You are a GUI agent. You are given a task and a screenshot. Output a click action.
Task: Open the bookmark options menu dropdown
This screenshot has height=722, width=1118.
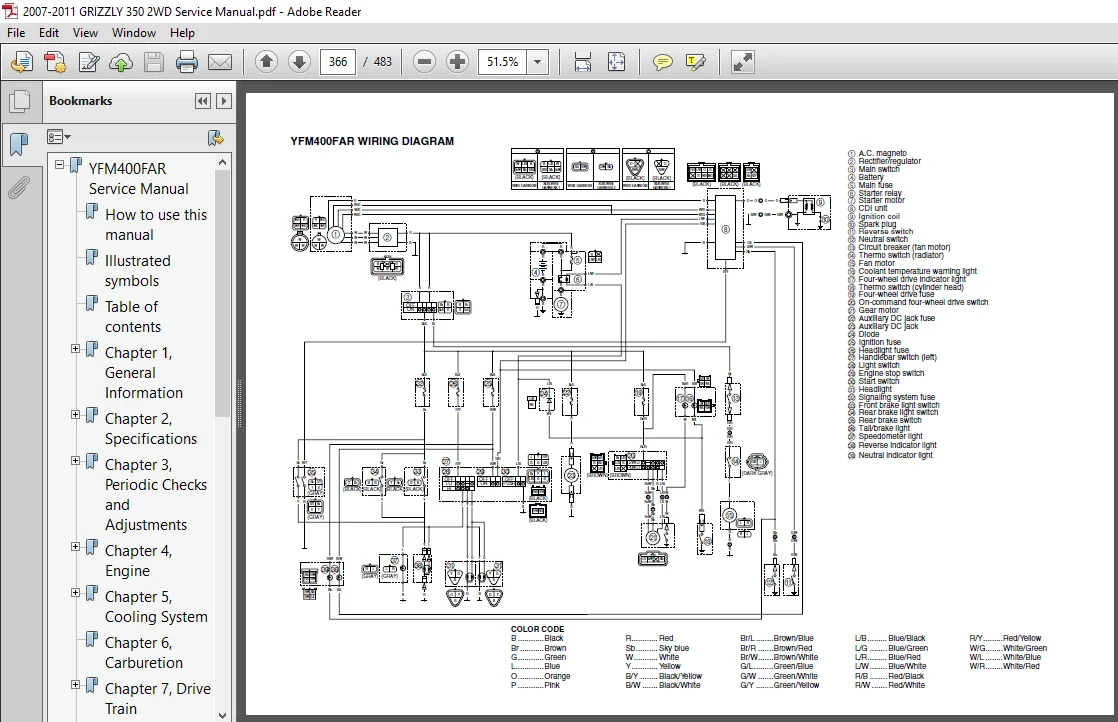click(x=58, y=137)
